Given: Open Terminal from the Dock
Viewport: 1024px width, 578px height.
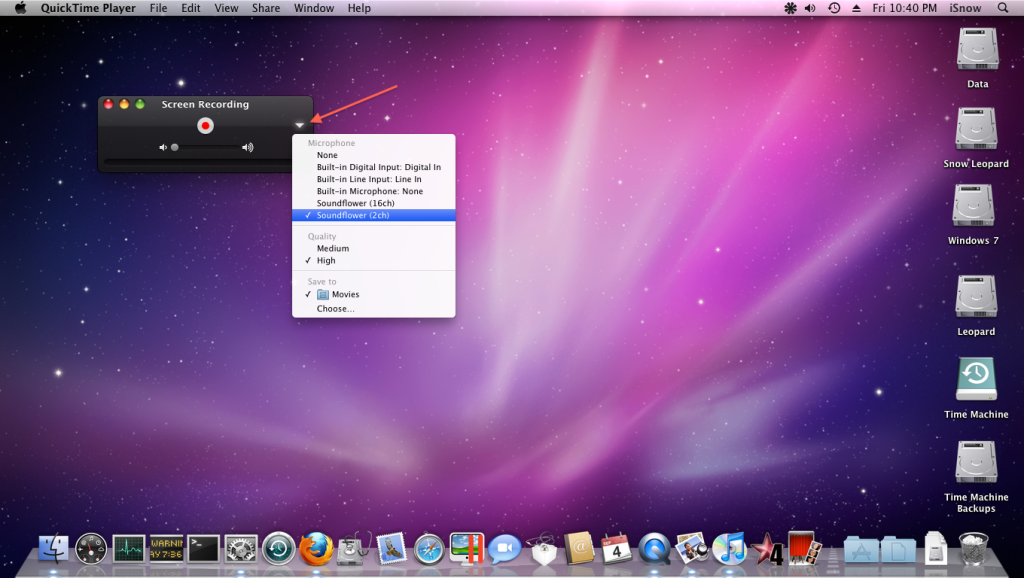Looking at the screenshot, I should pyautogui.click(x=204, y=549).
